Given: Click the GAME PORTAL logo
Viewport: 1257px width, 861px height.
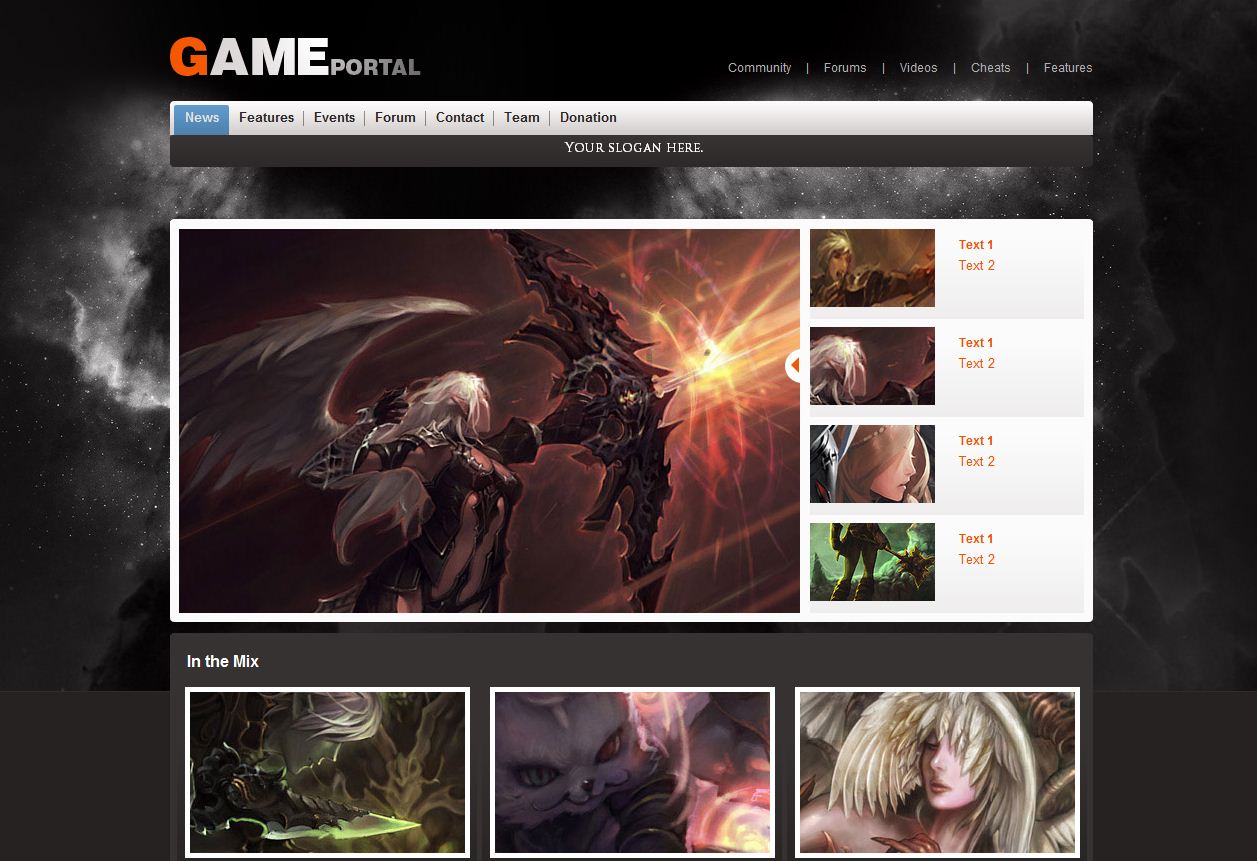Looking at the screenshot, I should [295, 58].
